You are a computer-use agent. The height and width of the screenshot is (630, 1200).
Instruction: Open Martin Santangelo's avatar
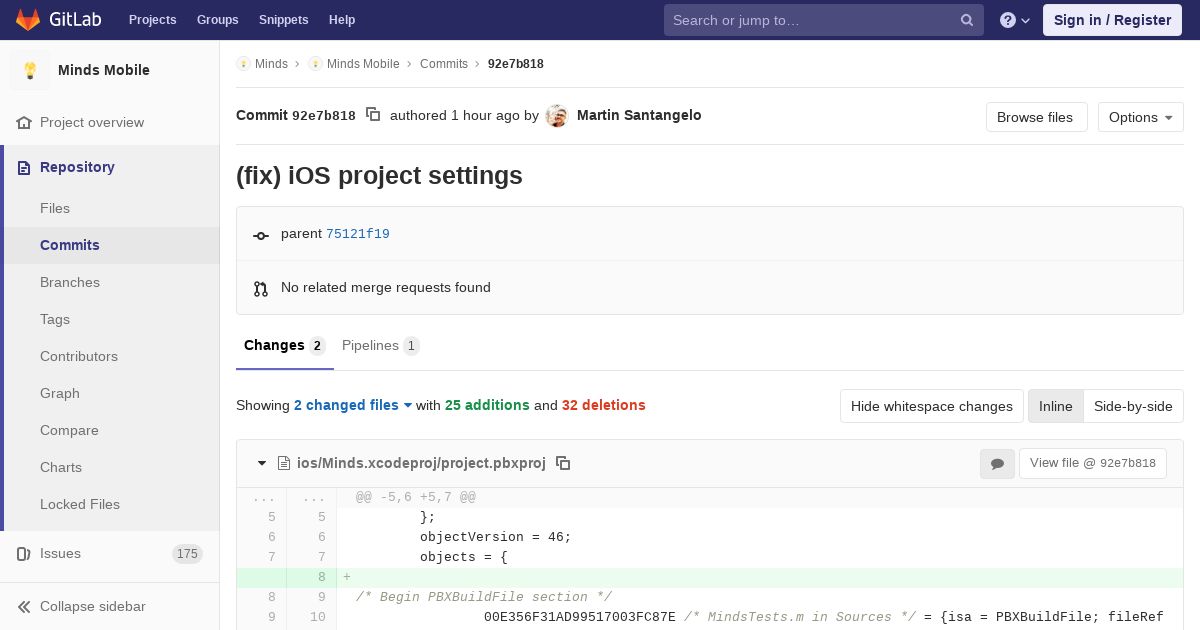click(557, 116)
